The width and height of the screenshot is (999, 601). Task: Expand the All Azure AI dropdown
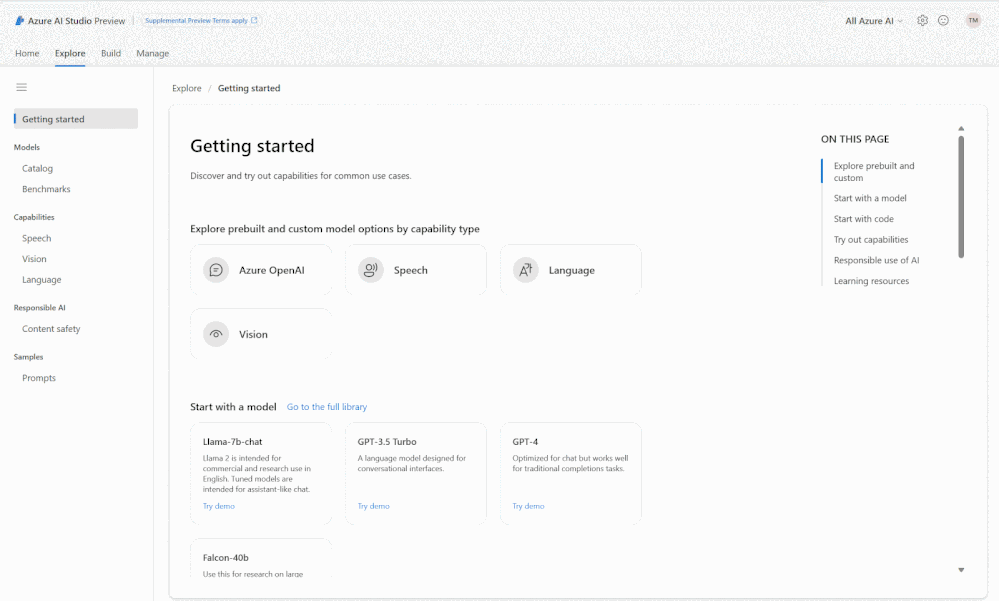pos(873,20)
